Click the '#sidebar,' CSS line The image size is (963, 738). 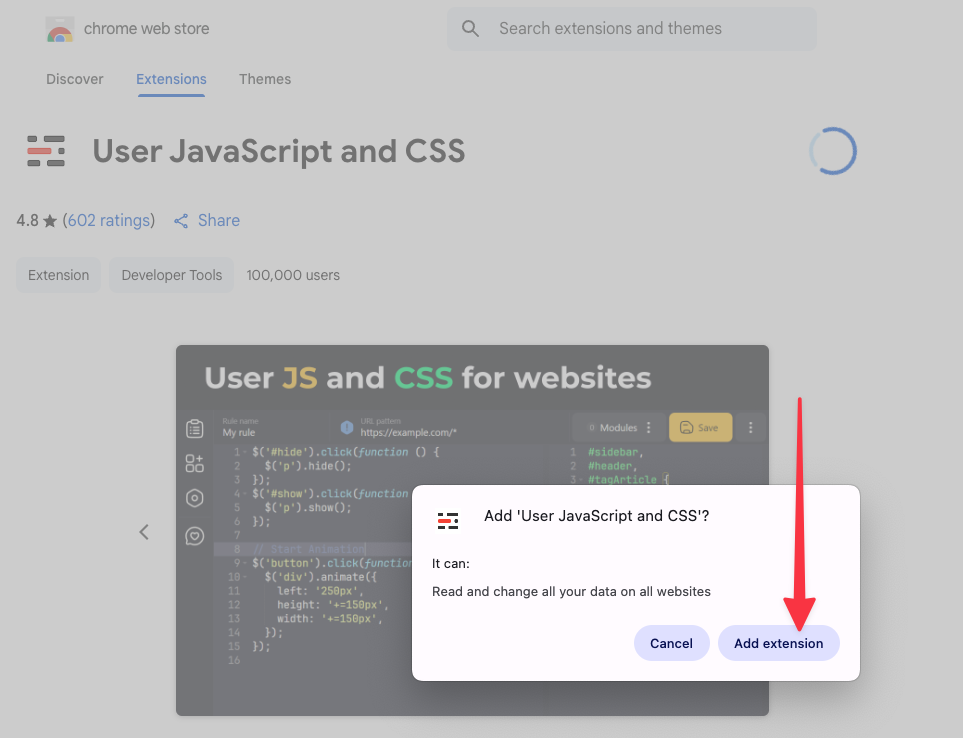[615, 452]
